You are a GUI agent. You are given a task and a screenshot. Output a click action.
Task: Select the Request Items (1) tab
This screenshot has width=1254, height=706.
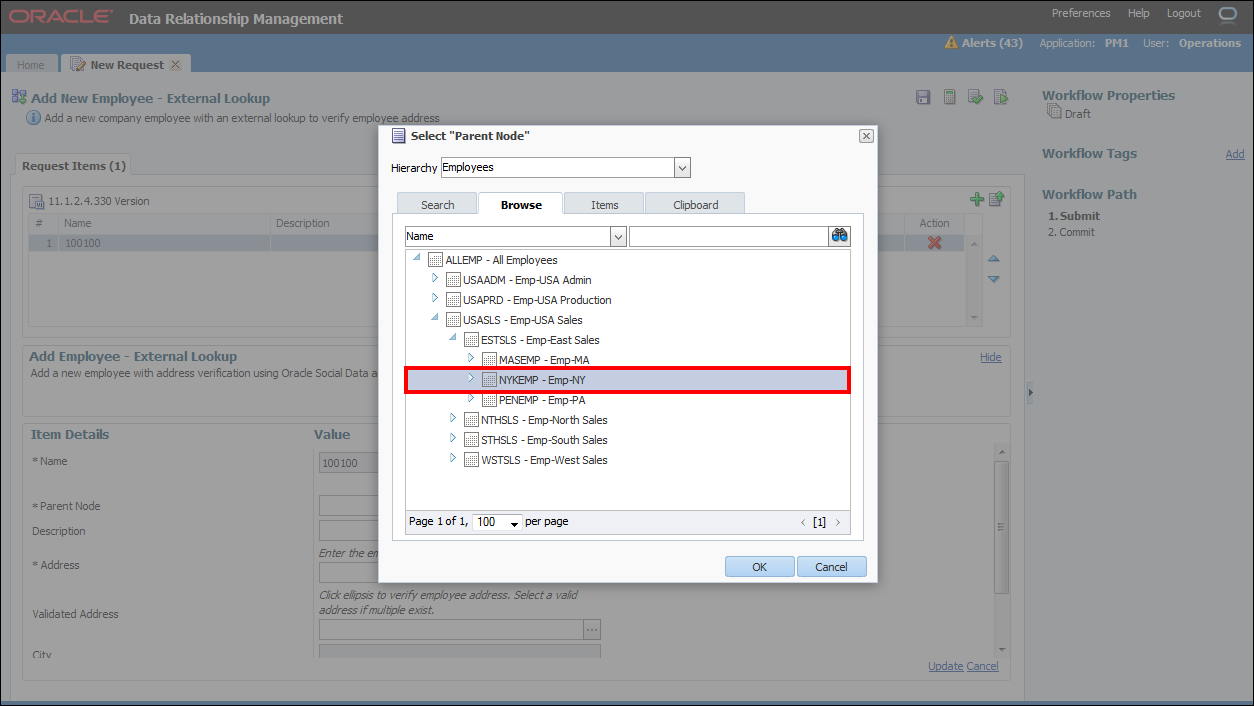click(74, 166)
